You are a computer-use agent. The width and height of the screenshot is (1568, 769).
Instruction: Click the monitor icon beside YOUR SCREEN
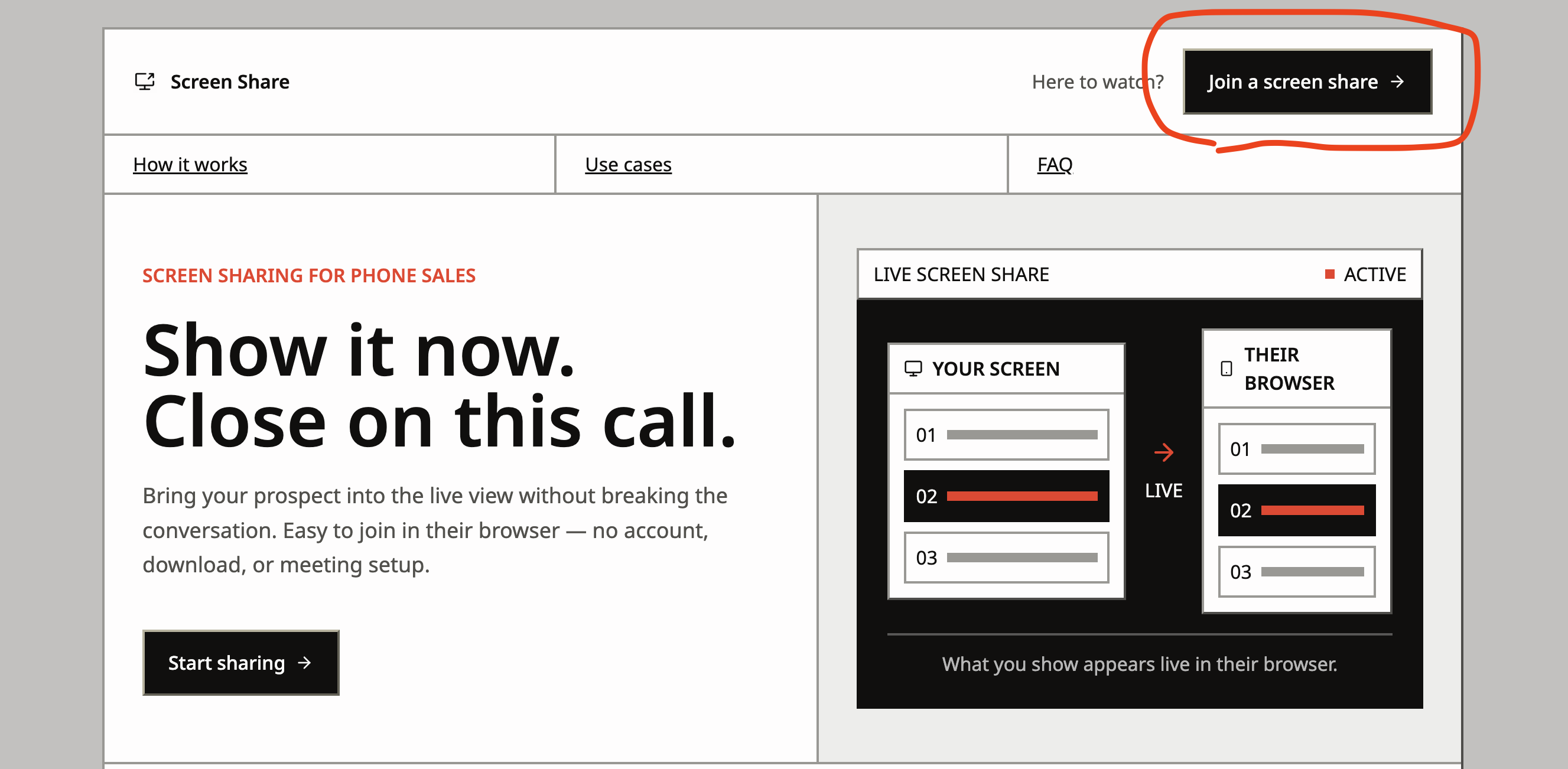(913, 369)
